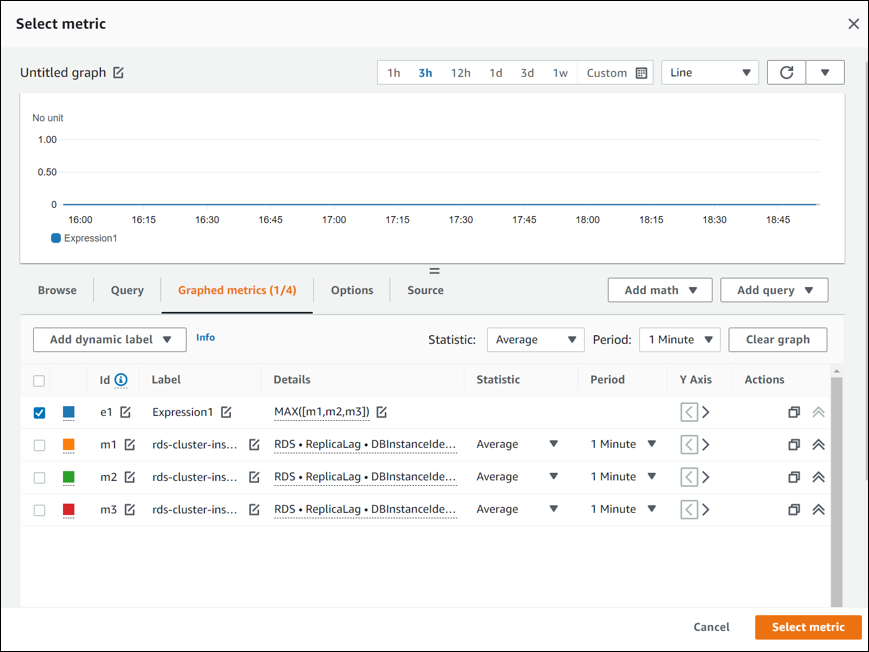Click the orange Select metric button

807,627
